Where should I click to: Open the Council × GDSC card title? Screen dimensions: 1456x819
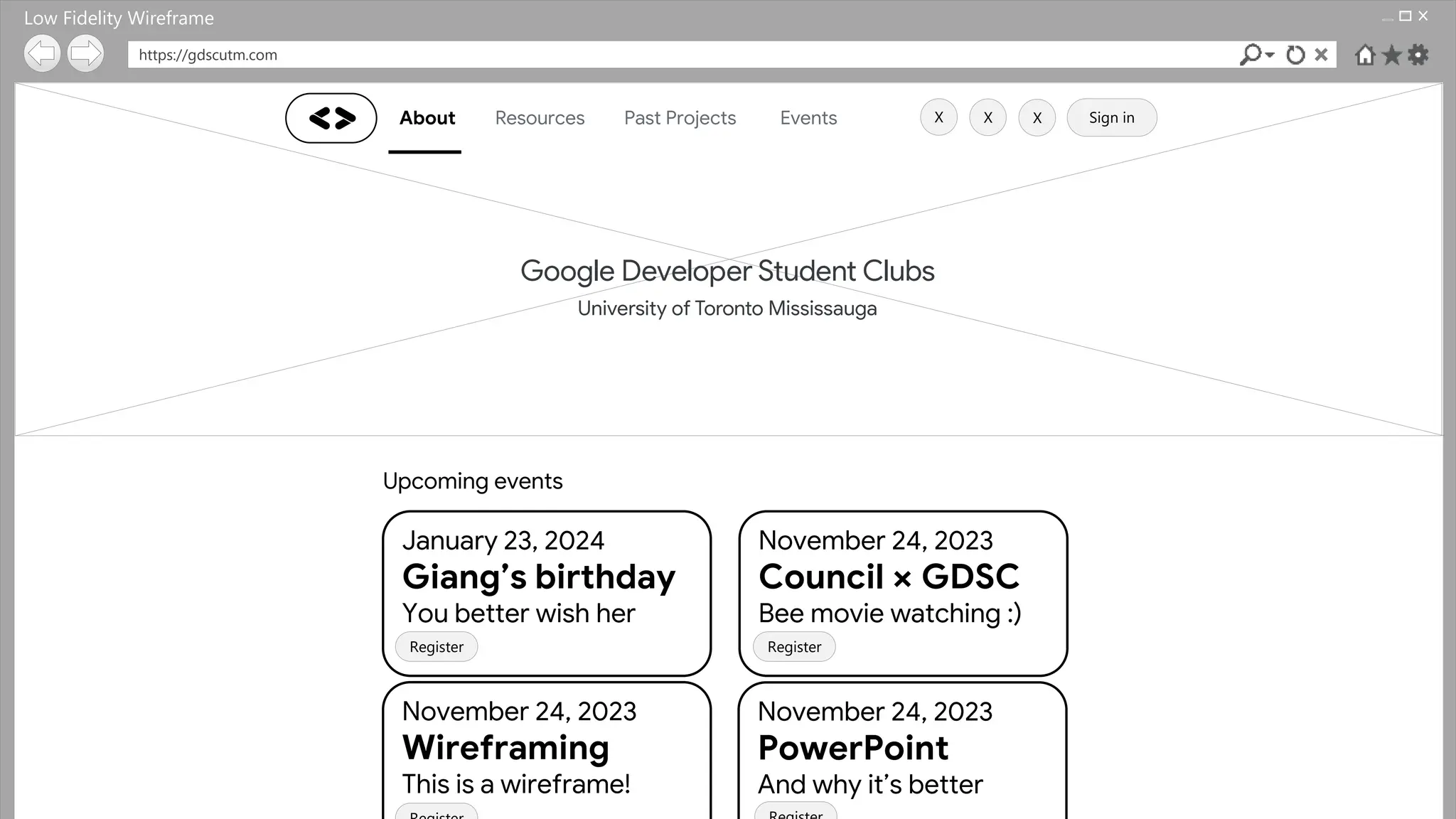pos(889,577)
